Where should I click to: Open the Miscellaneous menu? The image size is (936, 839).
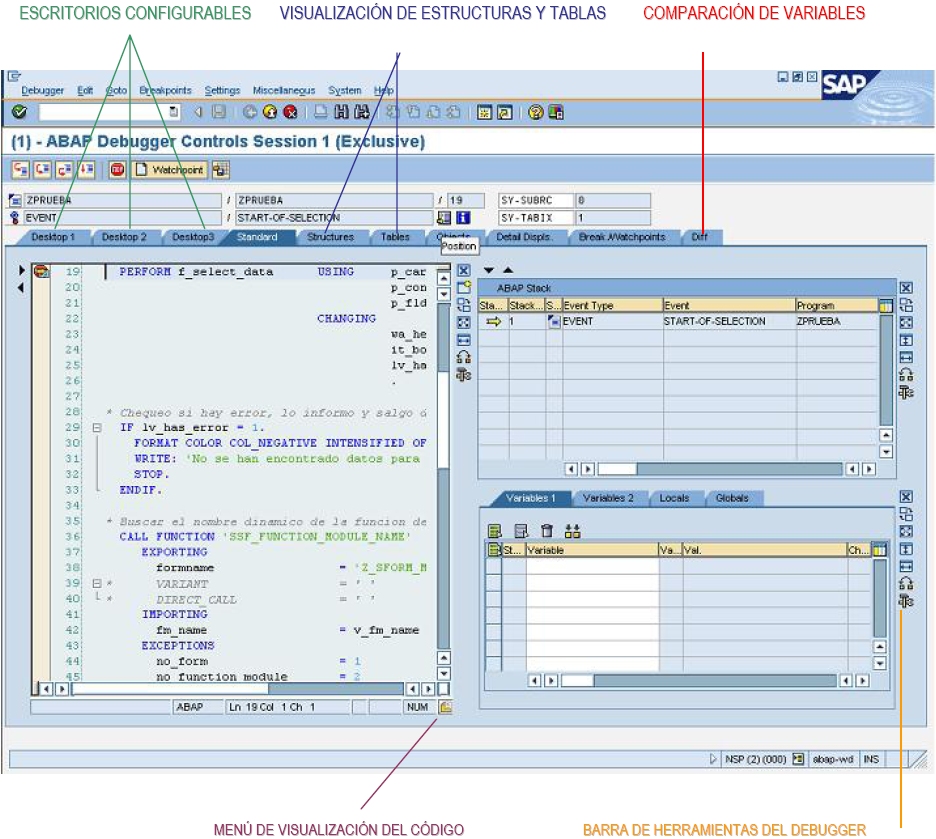pos(284,90)
